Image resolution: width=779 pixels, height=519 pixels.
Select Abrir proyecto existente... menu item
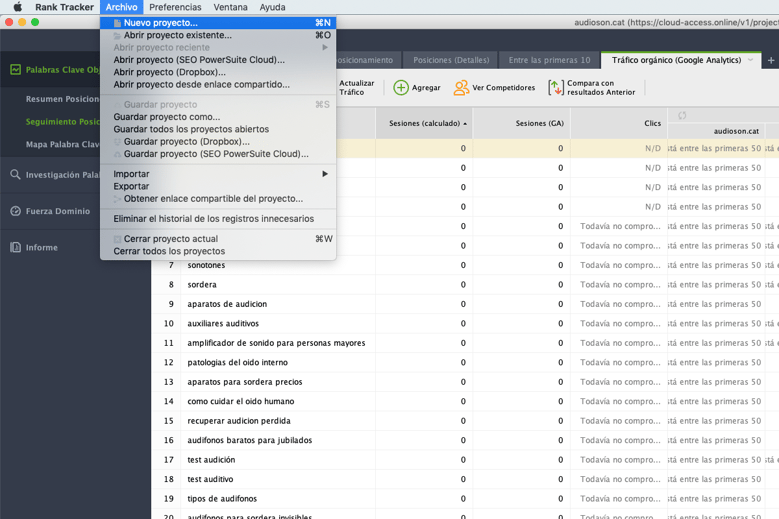coord(218,35)
